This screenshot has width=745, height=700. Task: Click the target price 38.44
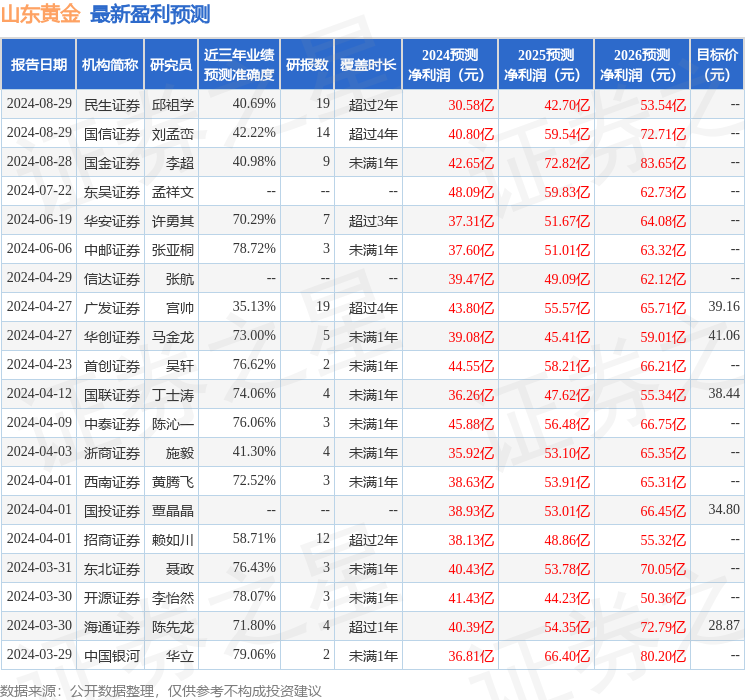pyautogui.click(x=724, y=393)
